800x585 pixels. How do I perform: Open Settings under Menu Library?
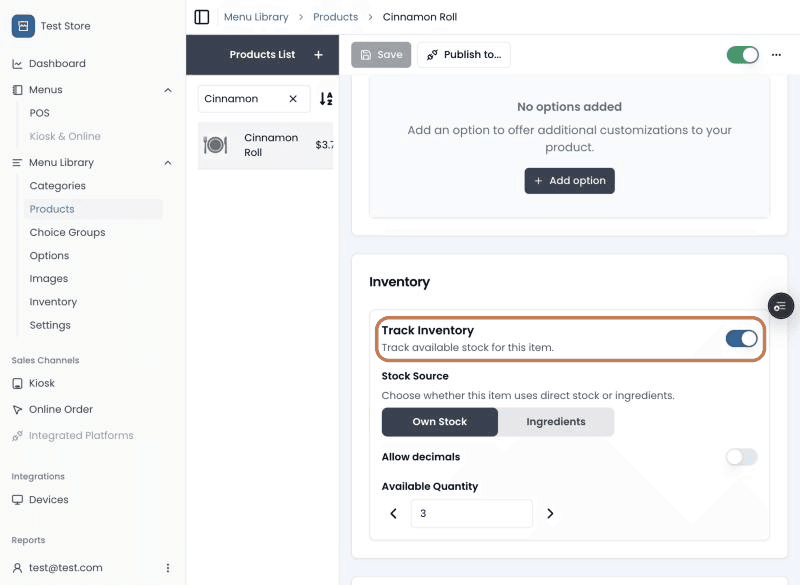(x=50, y=325)
